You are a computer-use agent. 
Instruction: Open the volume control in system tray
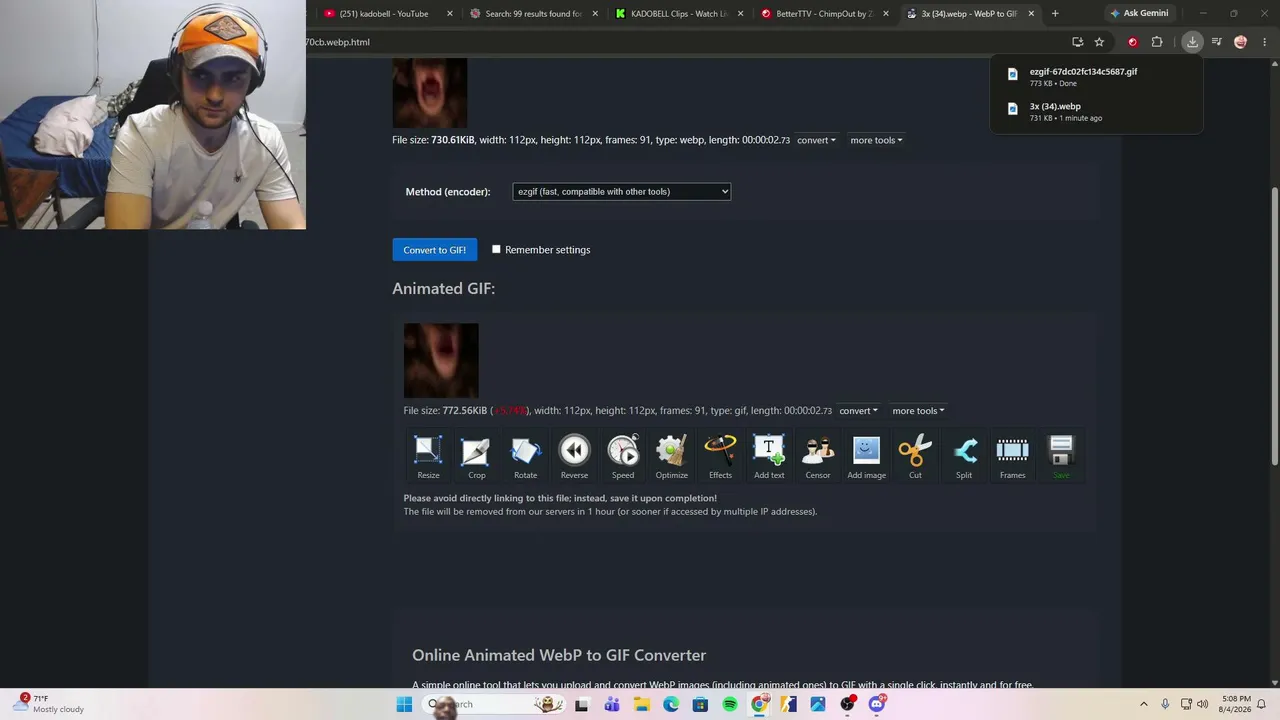[x=1202, y=704]
